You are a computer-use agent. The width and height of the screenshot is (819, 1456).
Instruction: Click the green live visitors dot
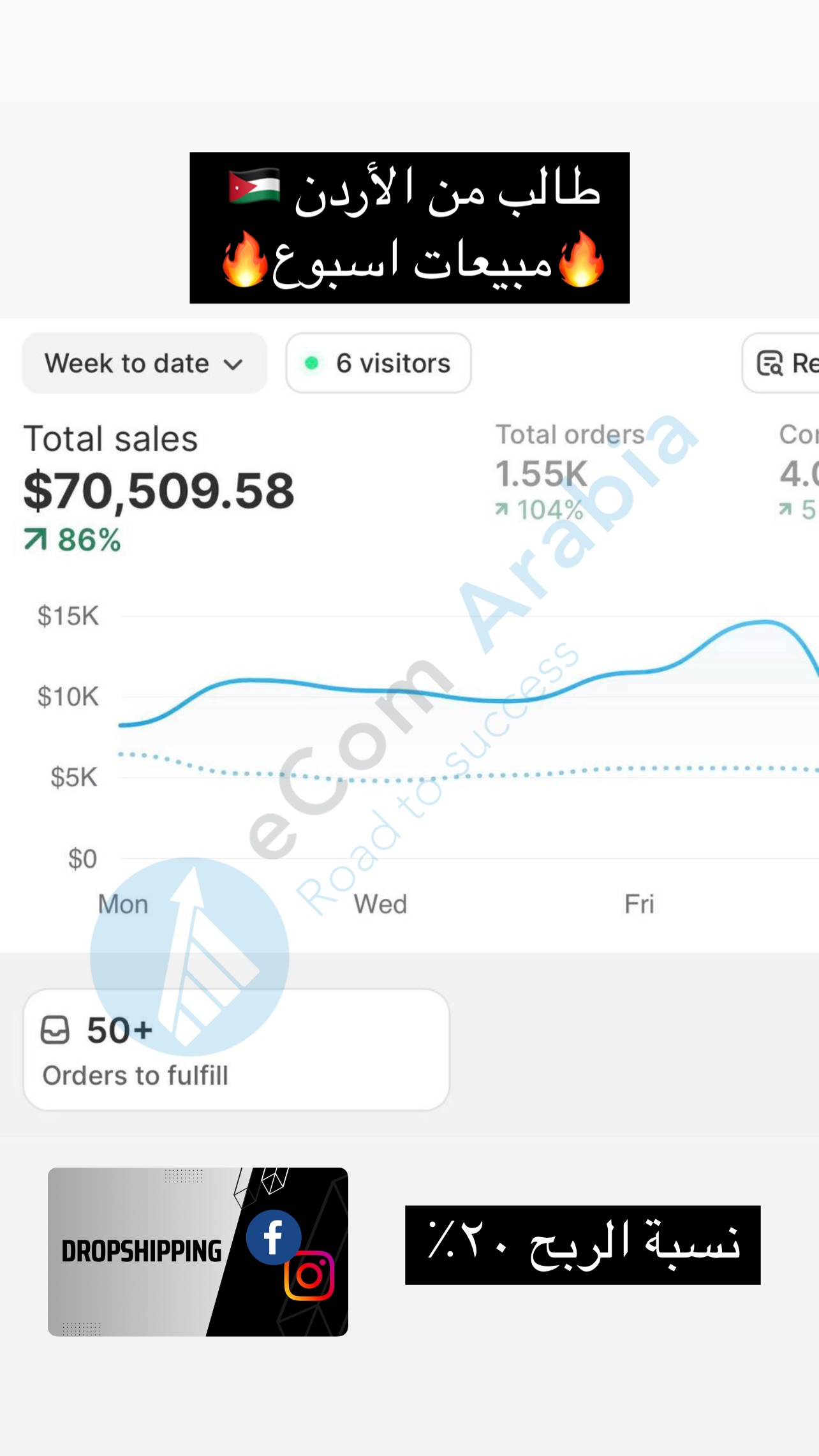311,363
